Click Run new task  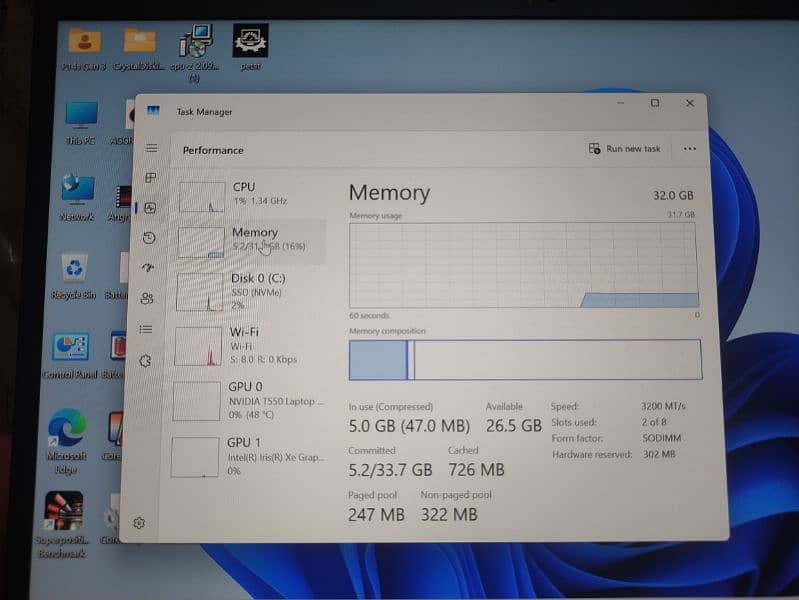624,148
